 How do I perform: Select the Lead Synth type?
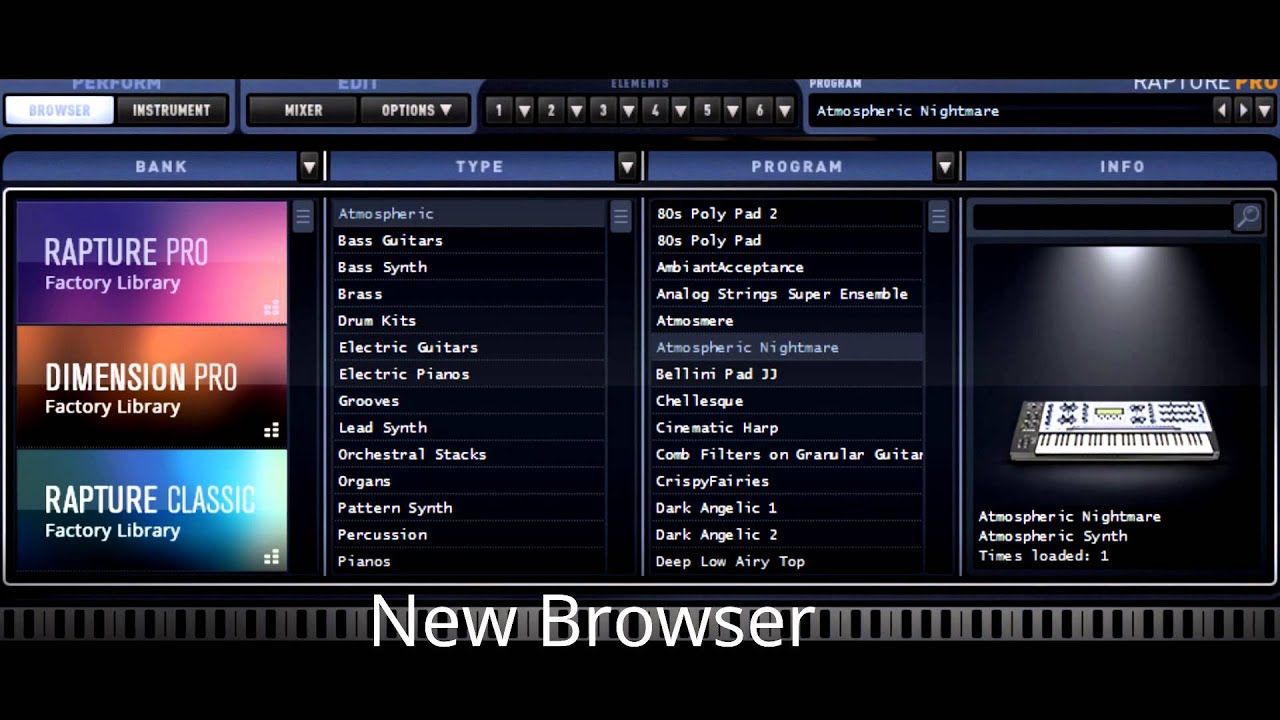469,427
